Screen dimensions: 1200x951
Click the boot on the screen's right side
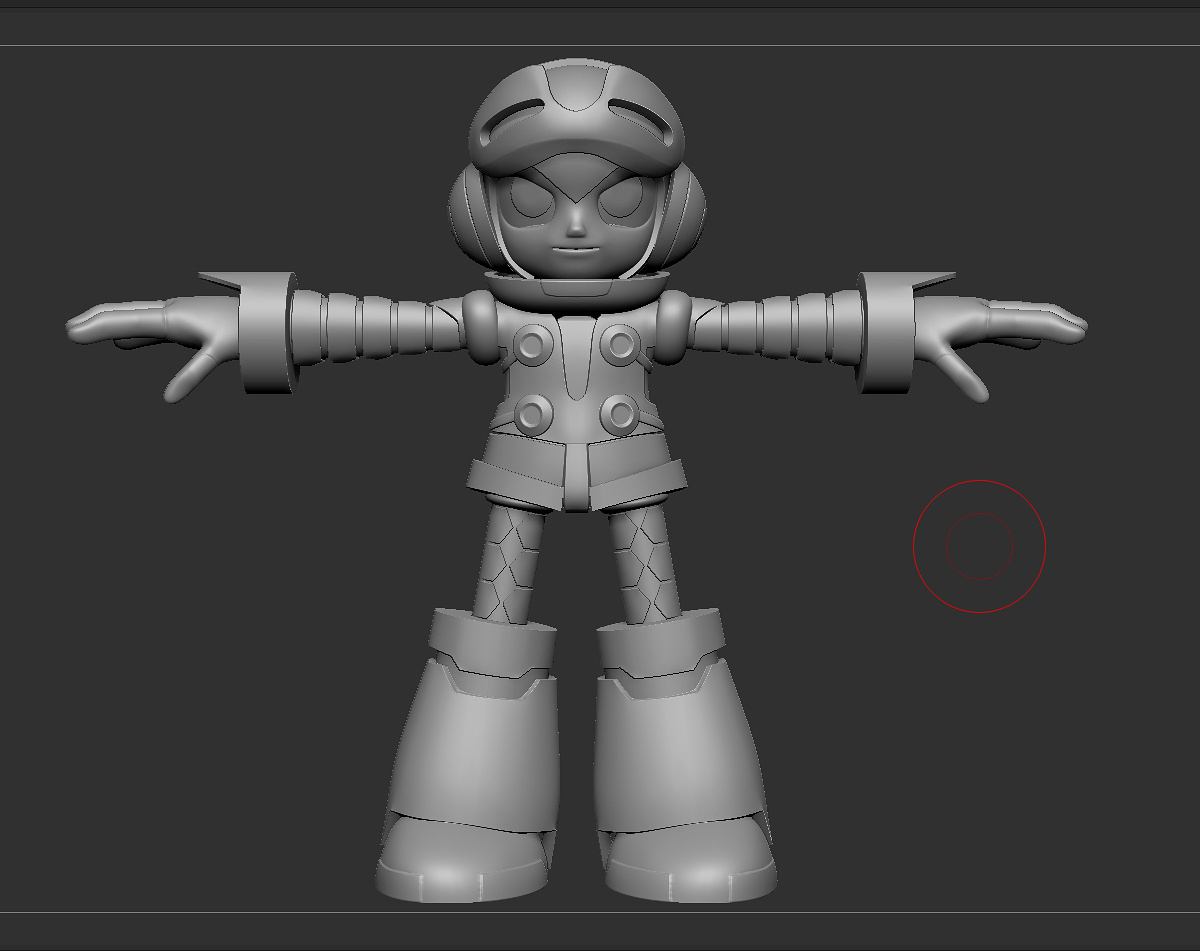(684, 756)
